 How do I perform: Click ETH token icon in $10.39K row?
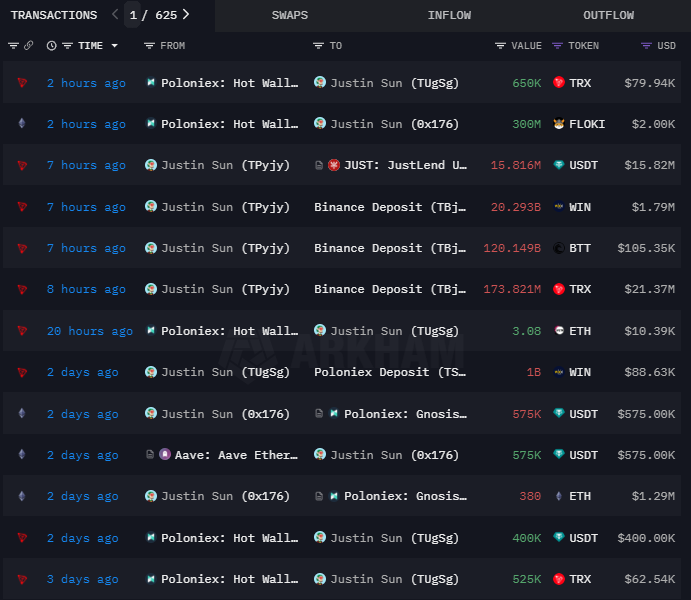559,330
